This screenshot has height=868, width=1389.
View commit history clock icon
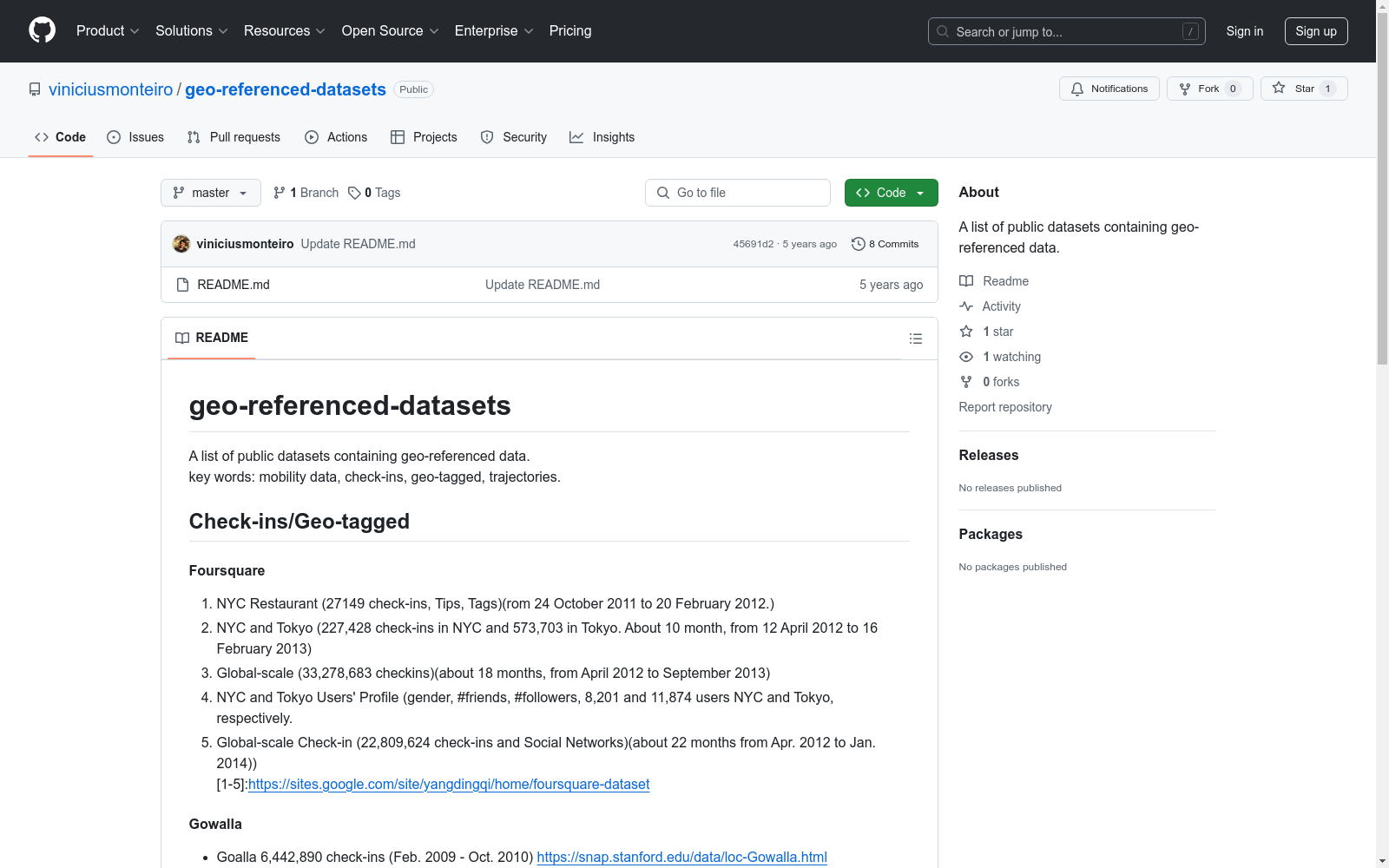pos(859,244)
